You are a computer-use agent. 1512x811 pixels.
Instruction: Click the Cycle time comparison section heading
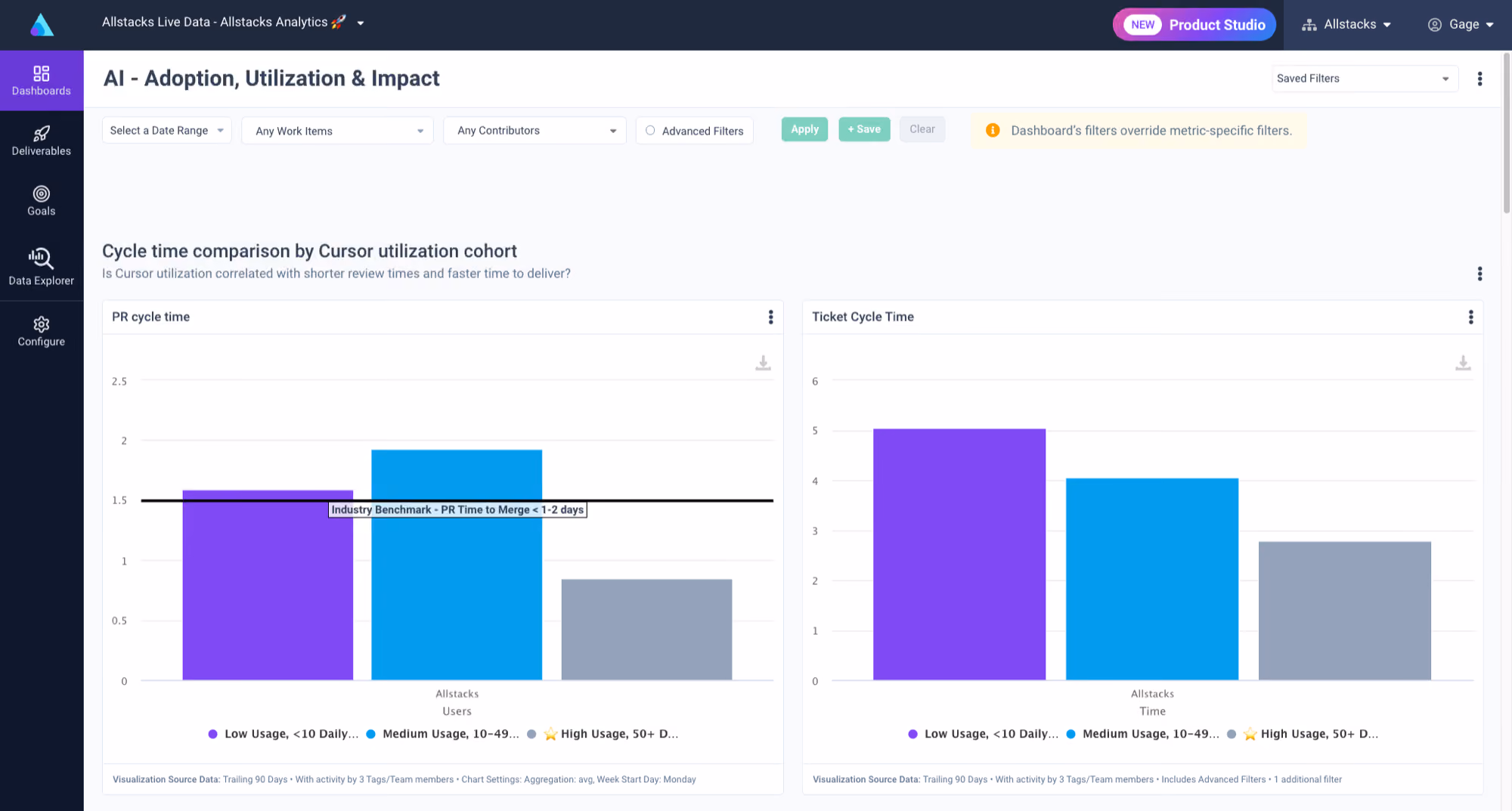click(x=309, y=251)
